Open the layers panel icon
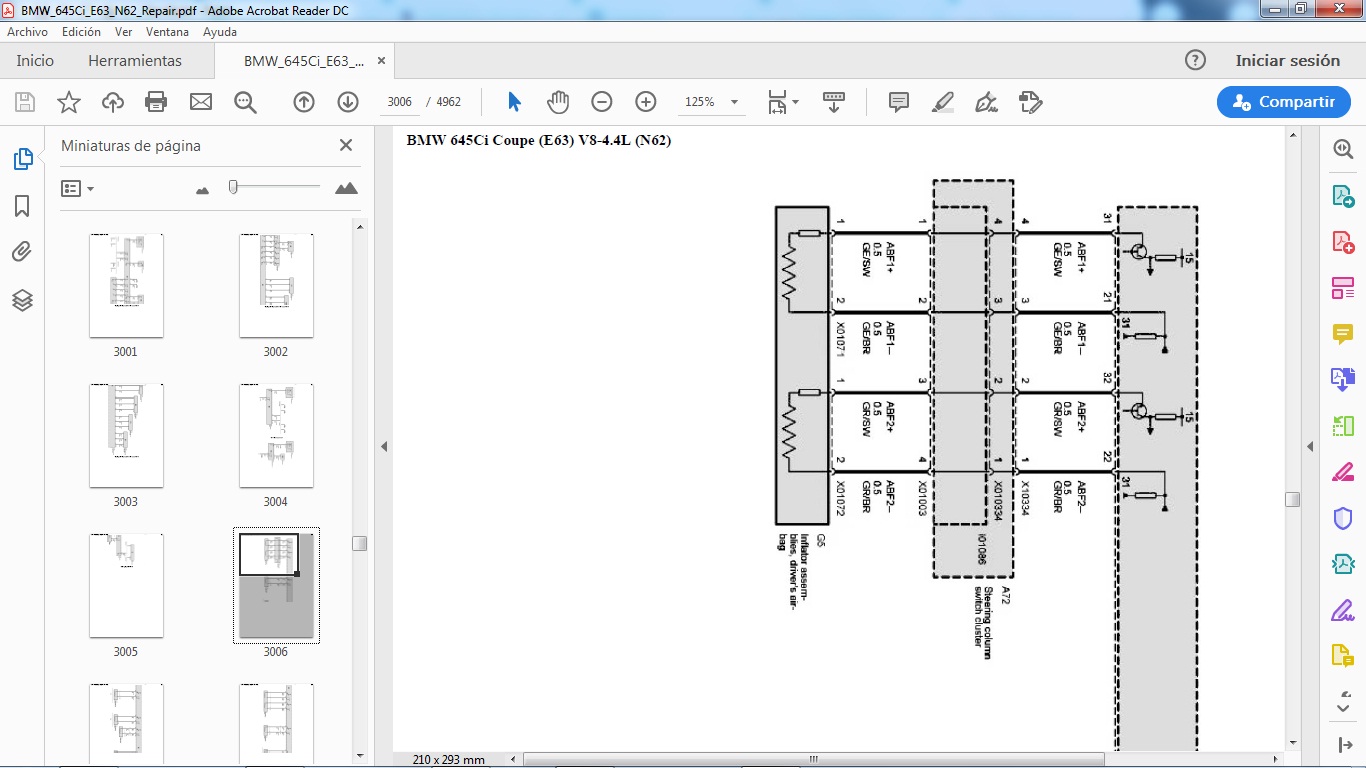Viewport: 1366px width, 768px height. click(x=22, y=300)
